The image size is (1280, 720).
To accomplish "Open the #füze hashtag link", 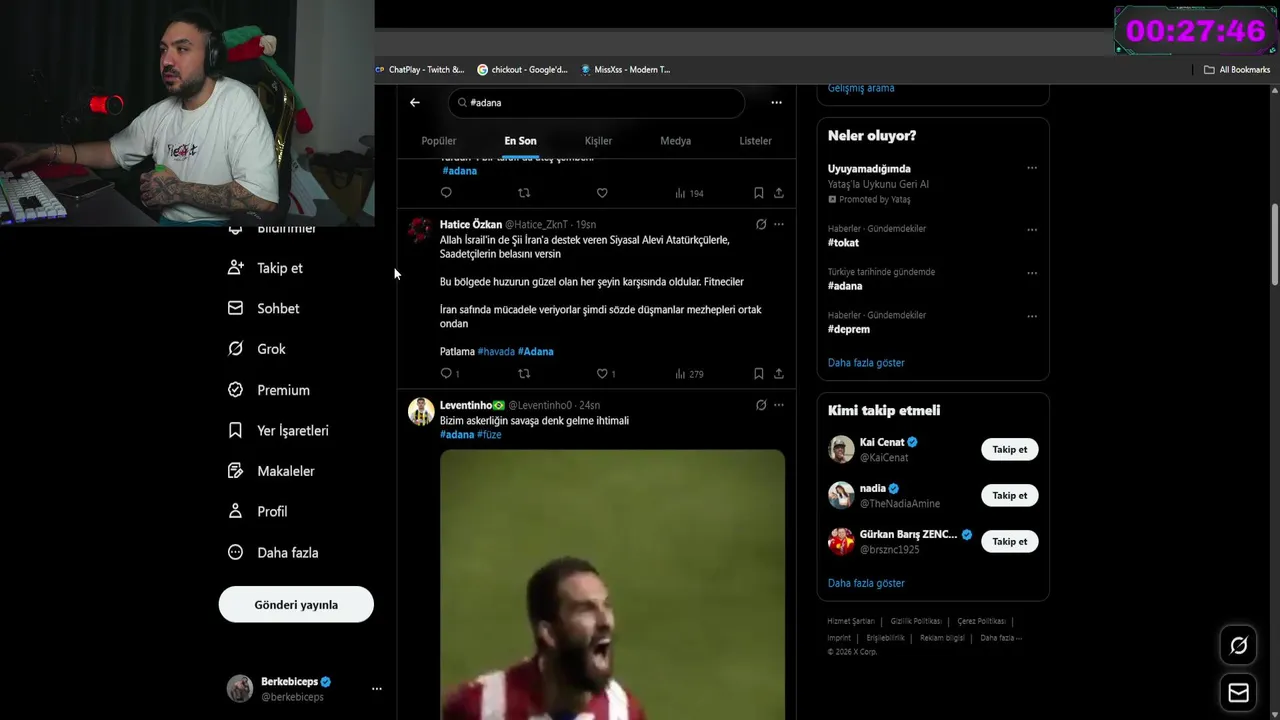I will point(489,435).
